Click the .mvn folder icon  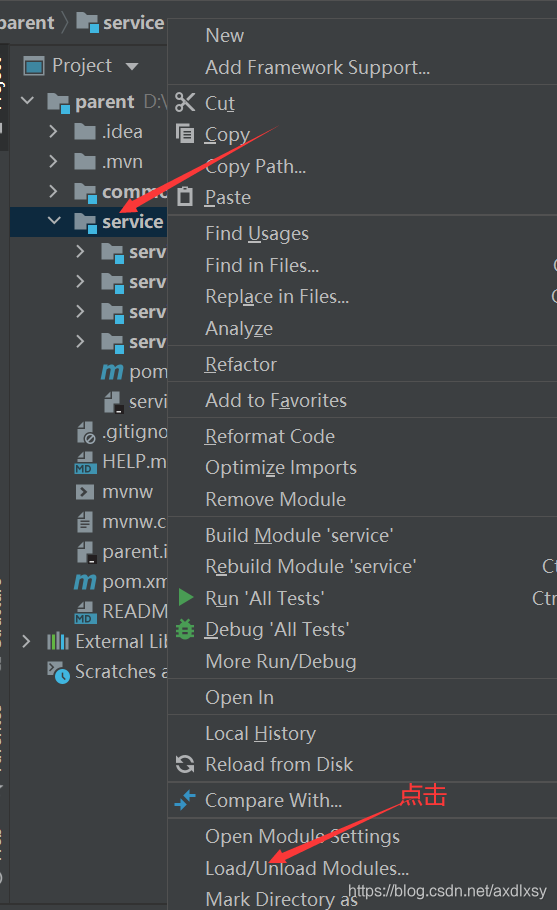85,161
